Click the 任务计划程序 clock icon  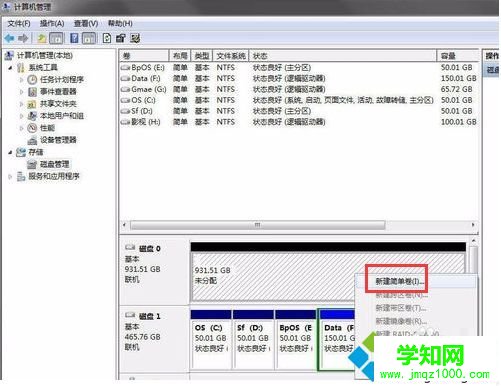point(32,80)
